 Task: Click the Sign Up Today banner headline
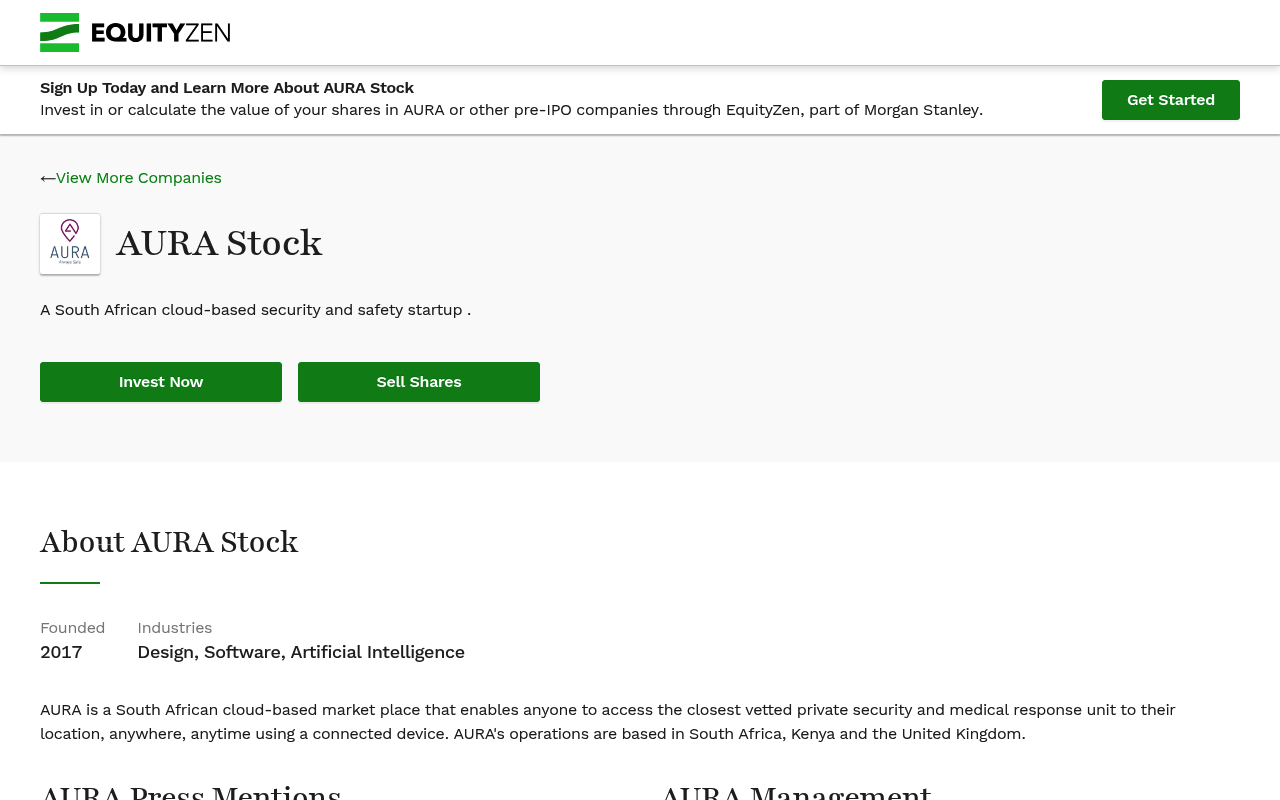(227, 88)
